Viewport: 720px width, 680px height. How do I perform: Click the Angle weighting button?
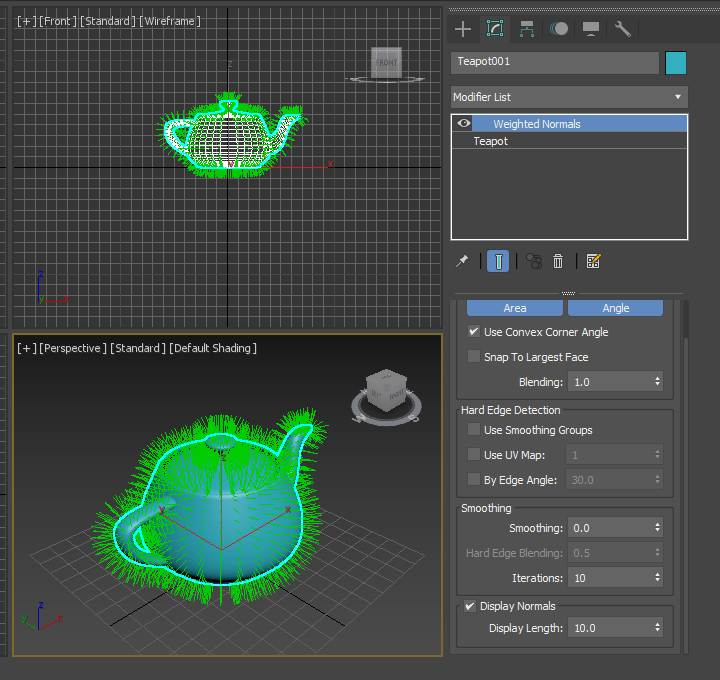tap(615, 308)
